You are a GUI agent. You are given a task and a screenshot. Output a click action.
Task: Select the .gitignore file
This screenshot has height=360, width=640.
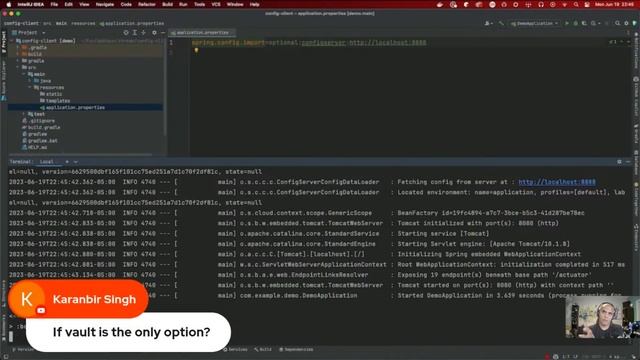click(38, 121)
